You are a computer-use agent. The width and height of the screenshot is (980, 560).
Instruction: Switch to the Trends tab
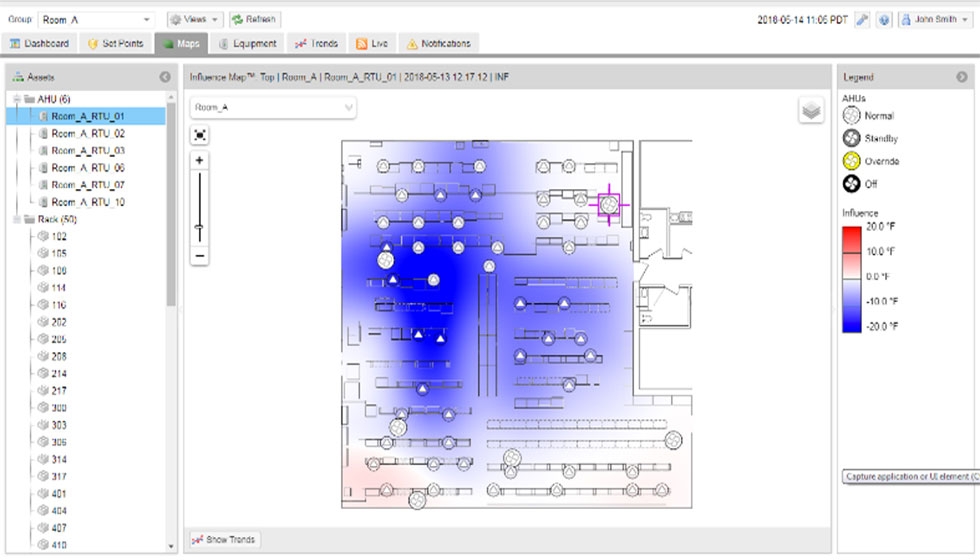coord(316,44)
